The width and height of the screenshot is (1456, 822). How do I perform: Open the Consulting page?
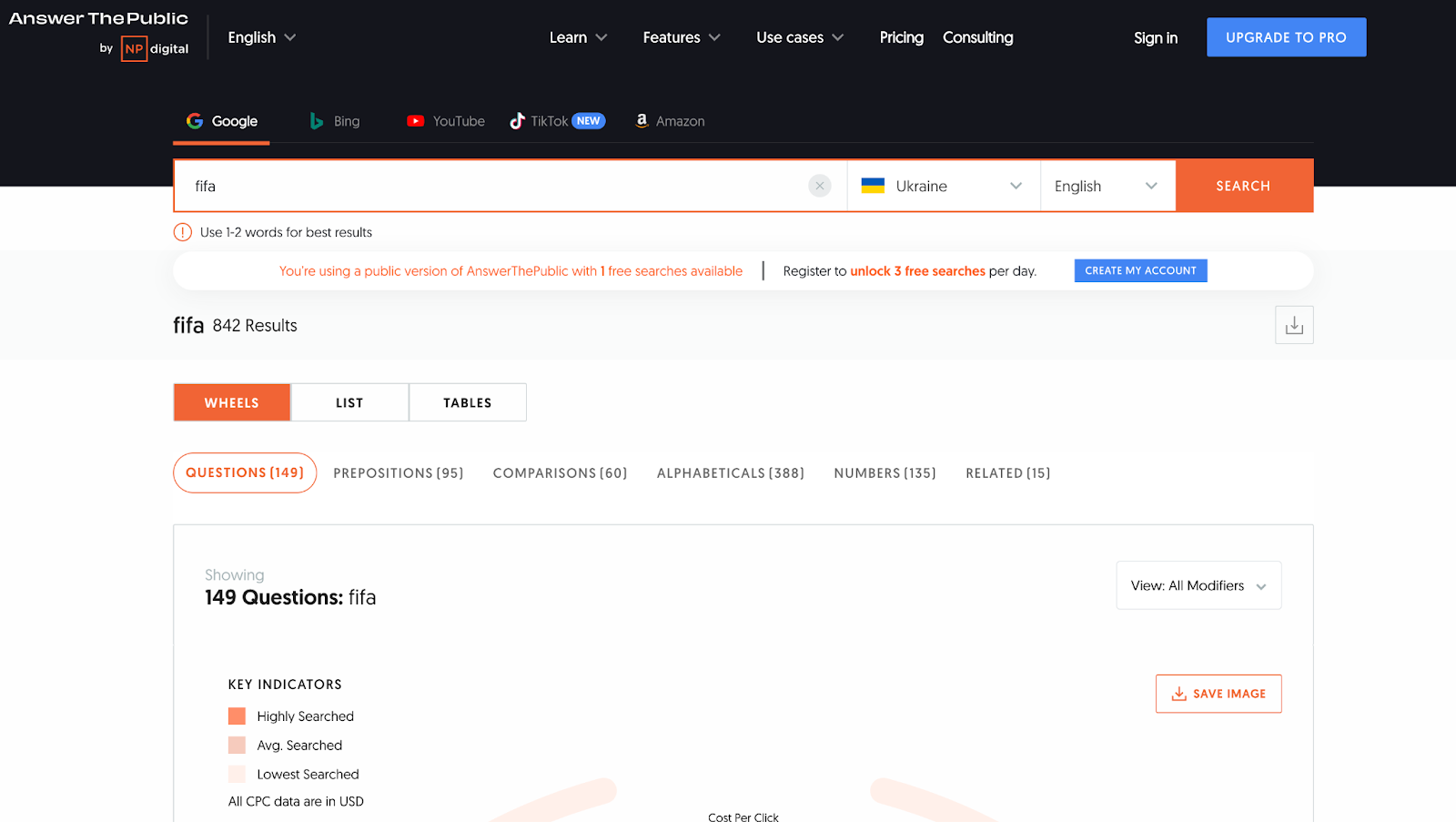coord(978,37)
